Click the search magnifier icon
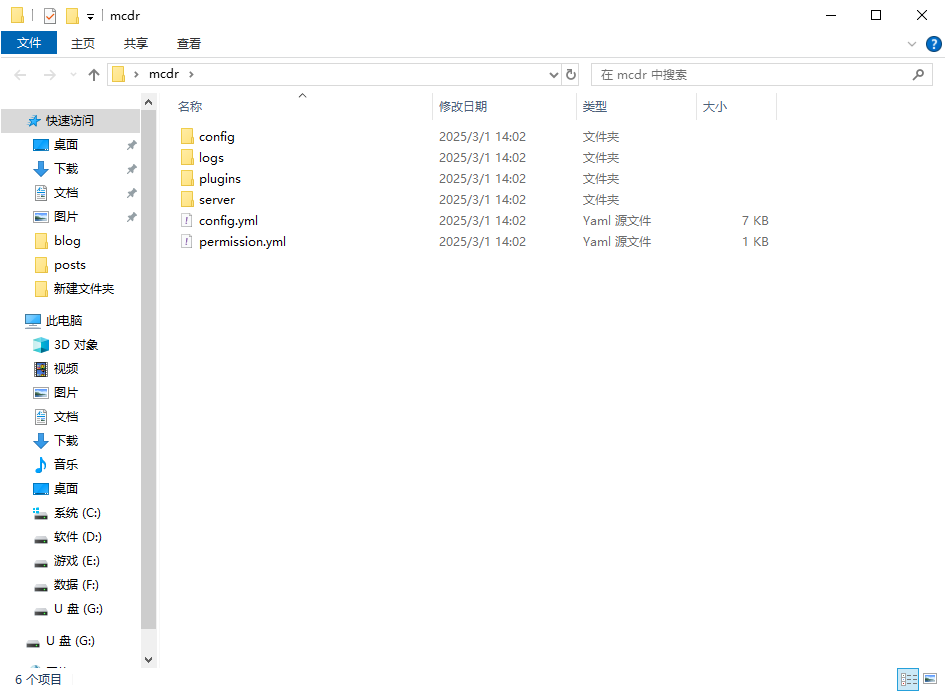Screen dimensions: 946x692 click(x=918, y=75)
